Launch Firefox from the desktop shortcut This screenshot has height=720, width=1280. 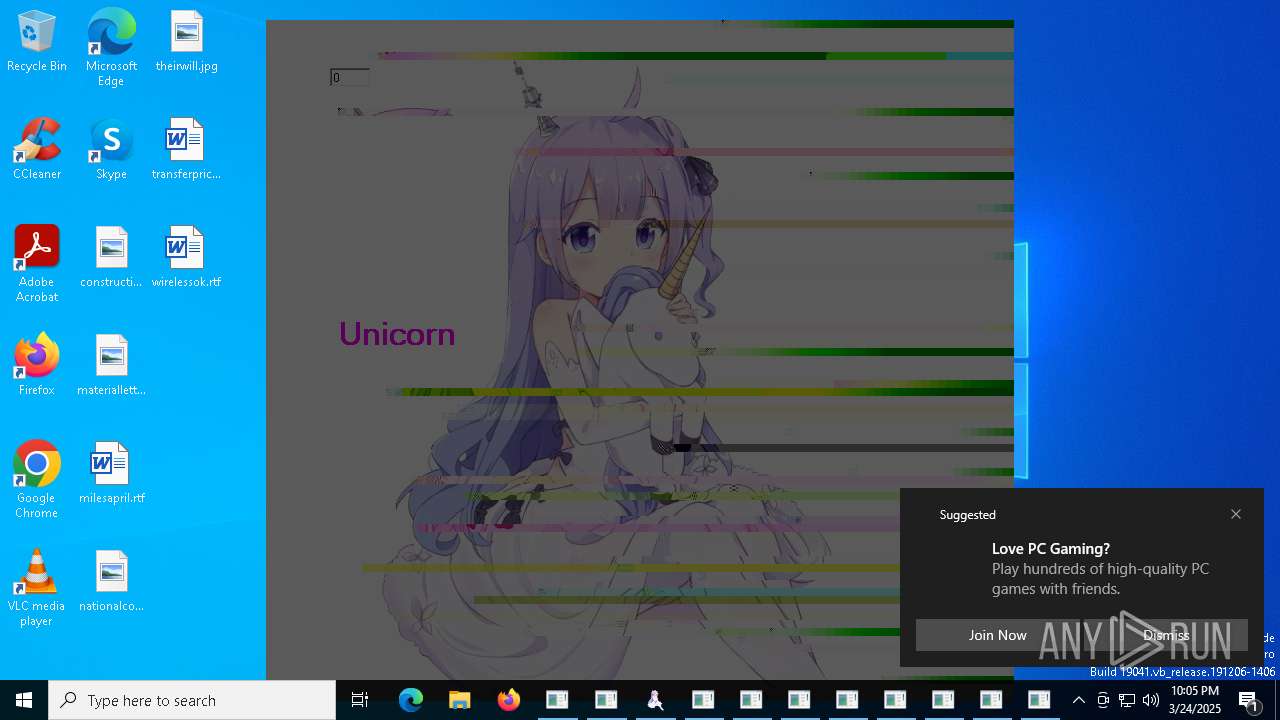pos(37,366)
